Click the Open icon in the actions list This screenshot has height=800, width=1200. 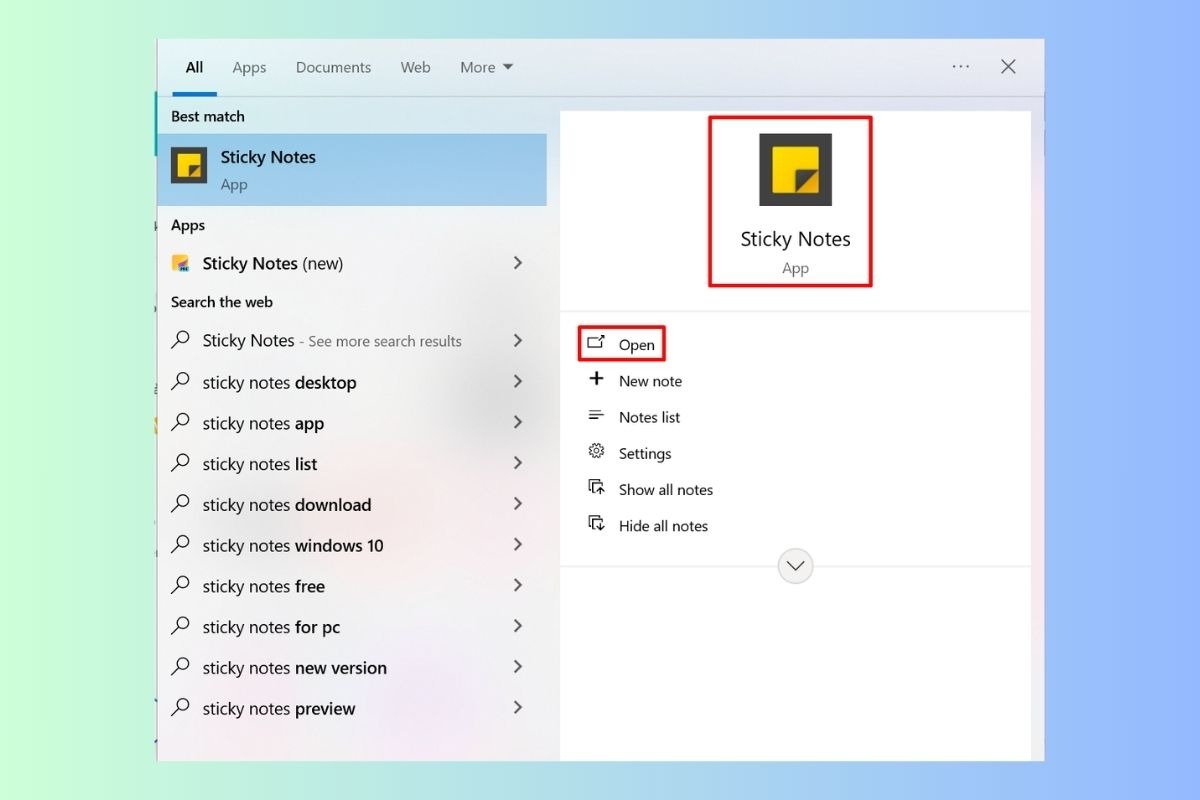click(596, 343)
